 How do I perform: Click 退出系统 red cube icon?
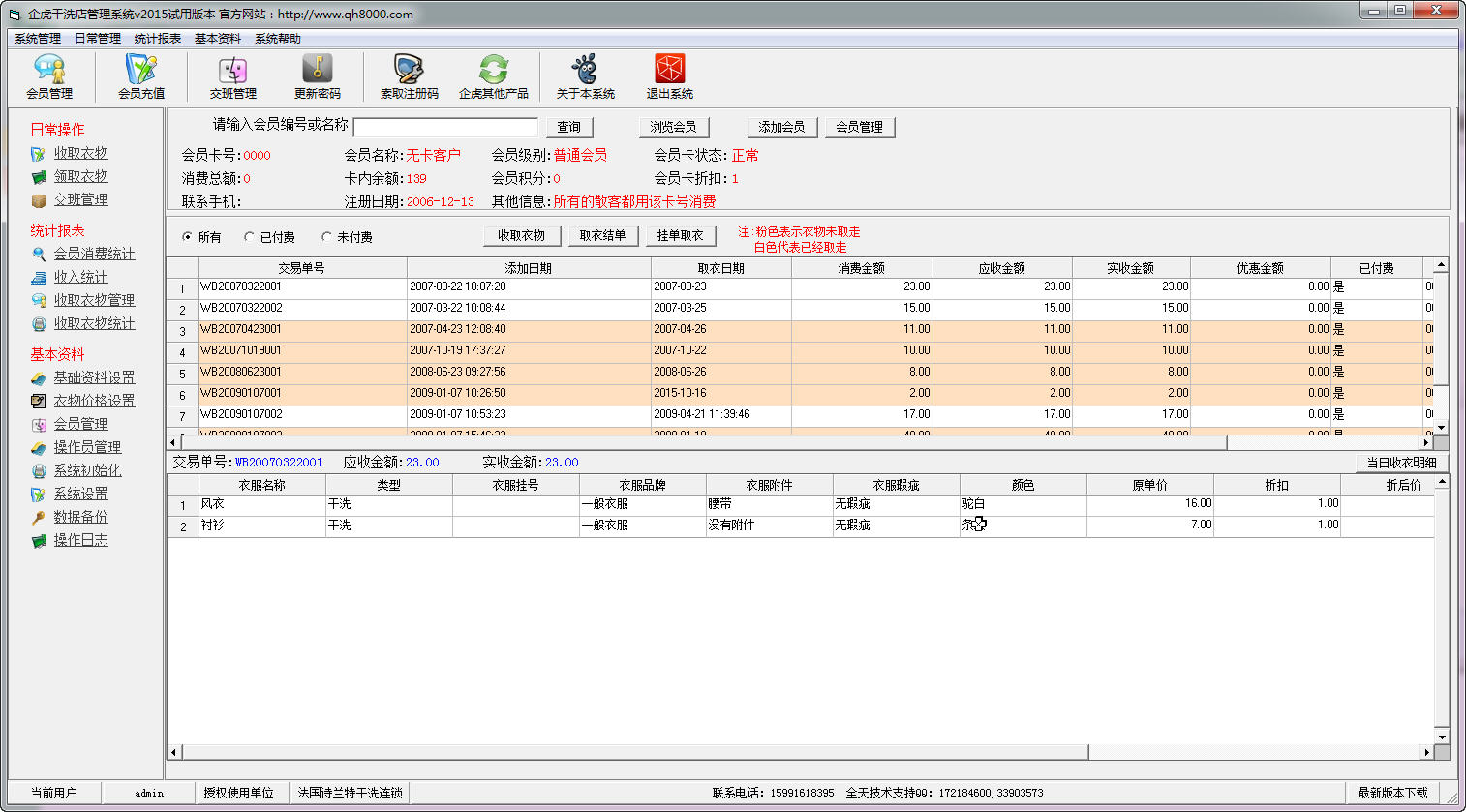[x=670, y=69]
